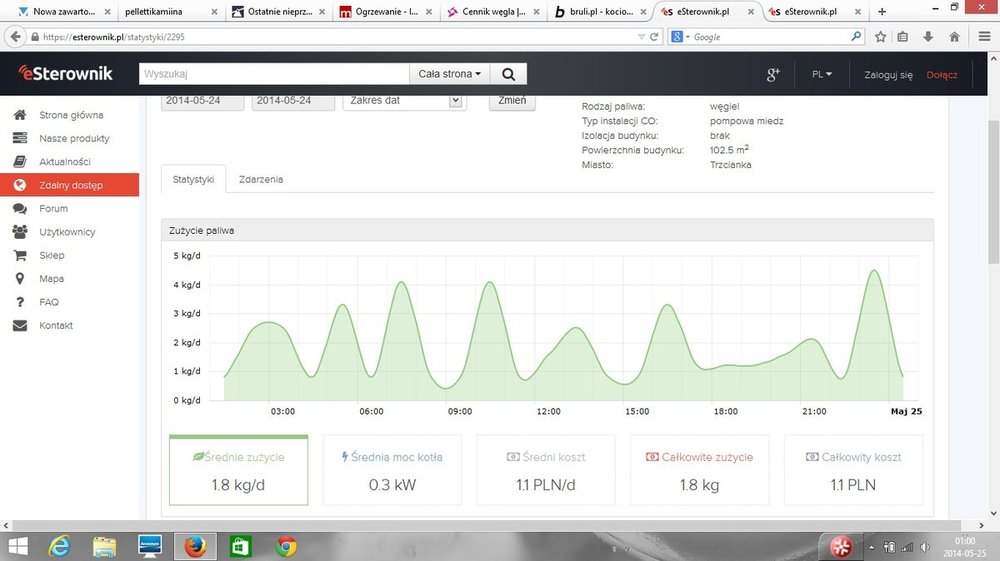Select the Statystyki tab
The image size is (1000, 561).
193,179
